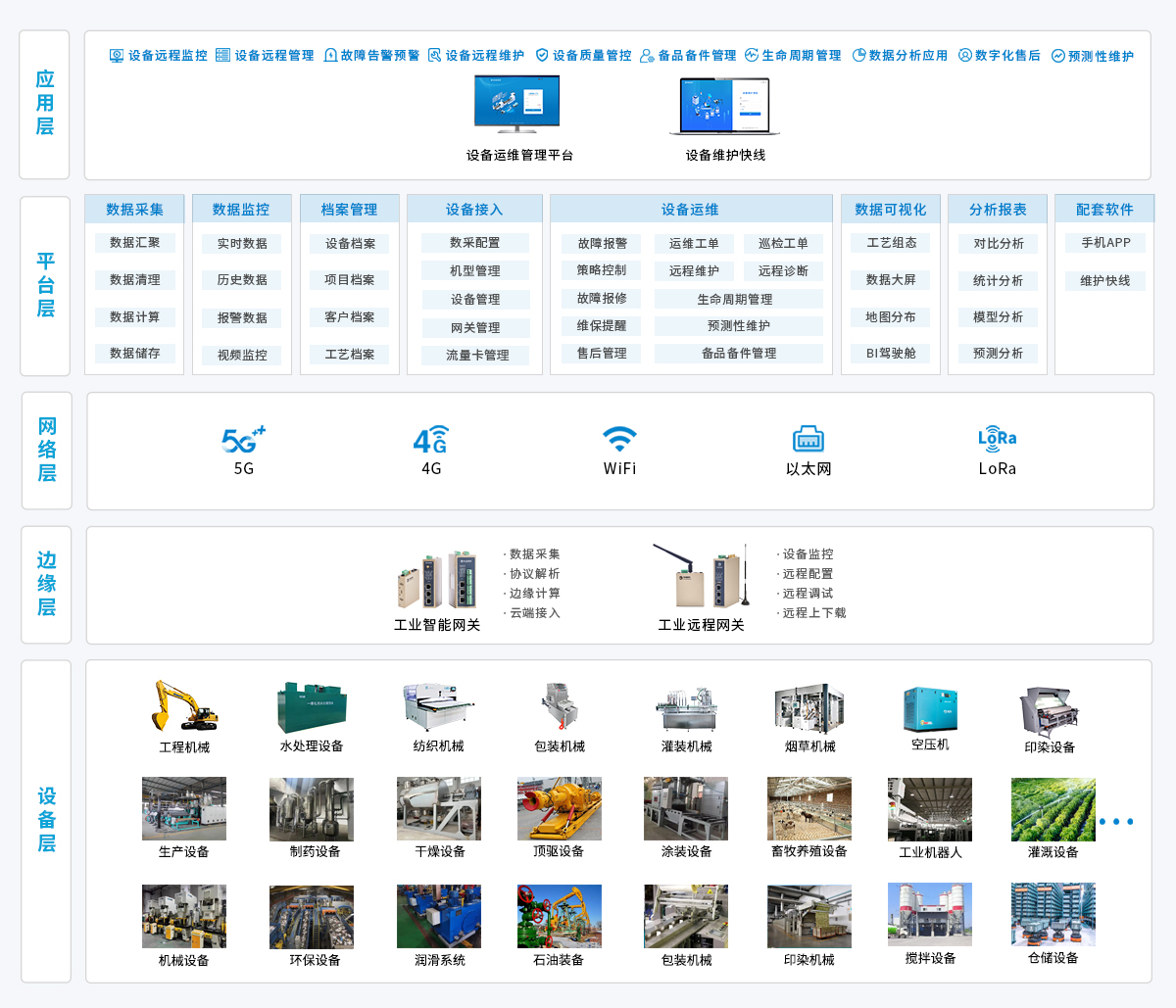The image size is (1176, 1008).
Task: Click the 故障告警预警 bell icon
Action: [x=330, y=56]
